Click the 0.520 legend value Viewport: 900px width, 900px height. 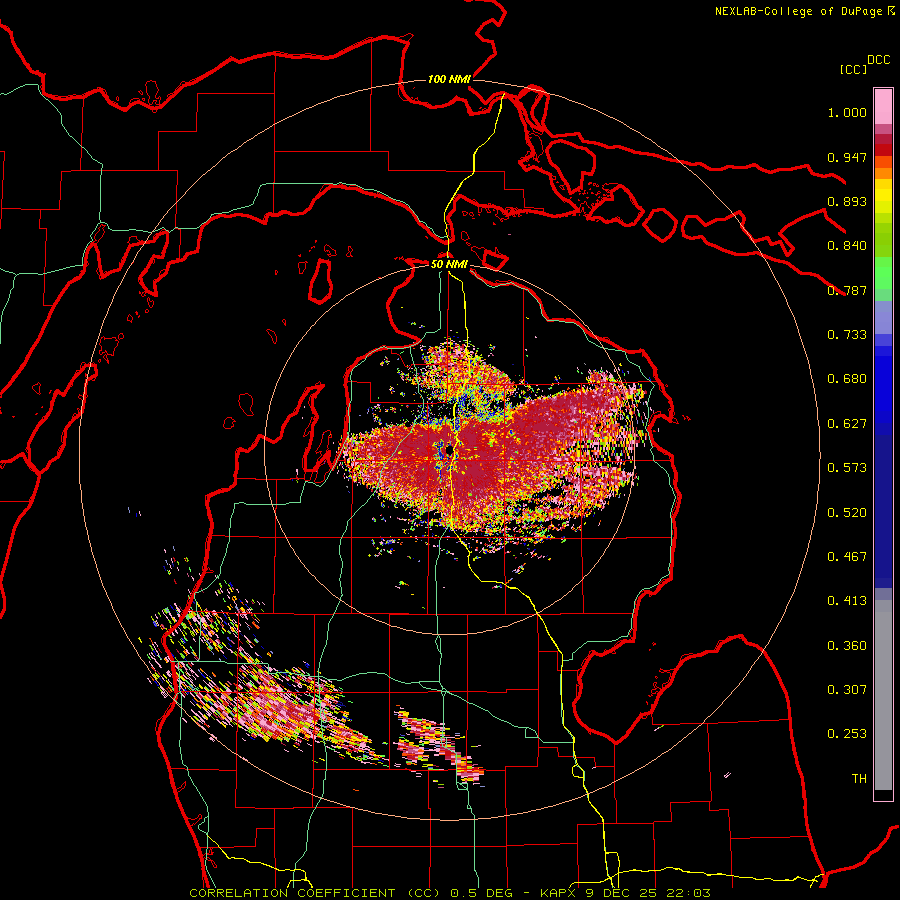(847, 513)
